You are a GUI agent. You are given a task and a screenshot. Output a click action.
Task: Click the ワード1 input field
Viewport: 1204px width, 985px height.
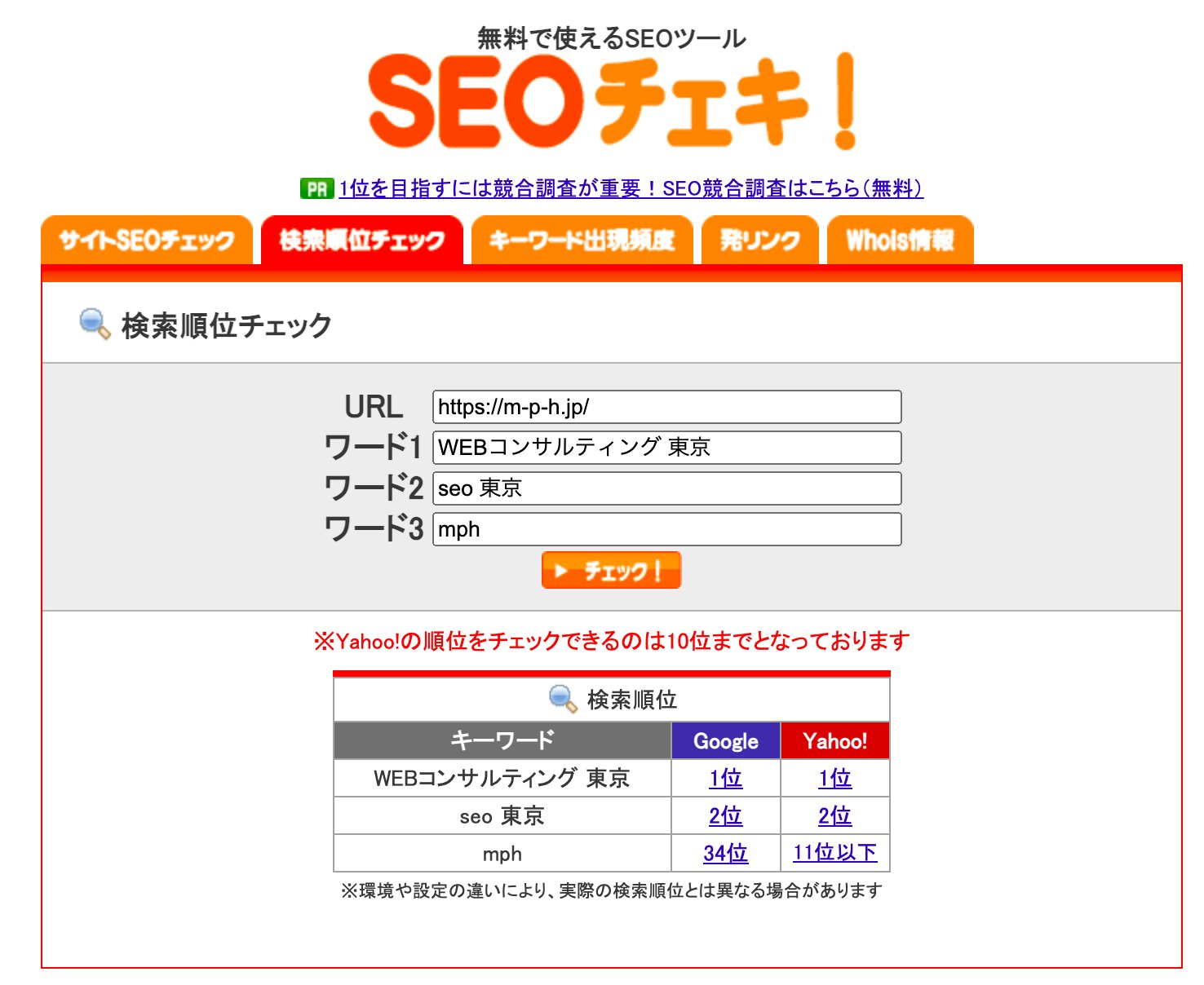667,448
